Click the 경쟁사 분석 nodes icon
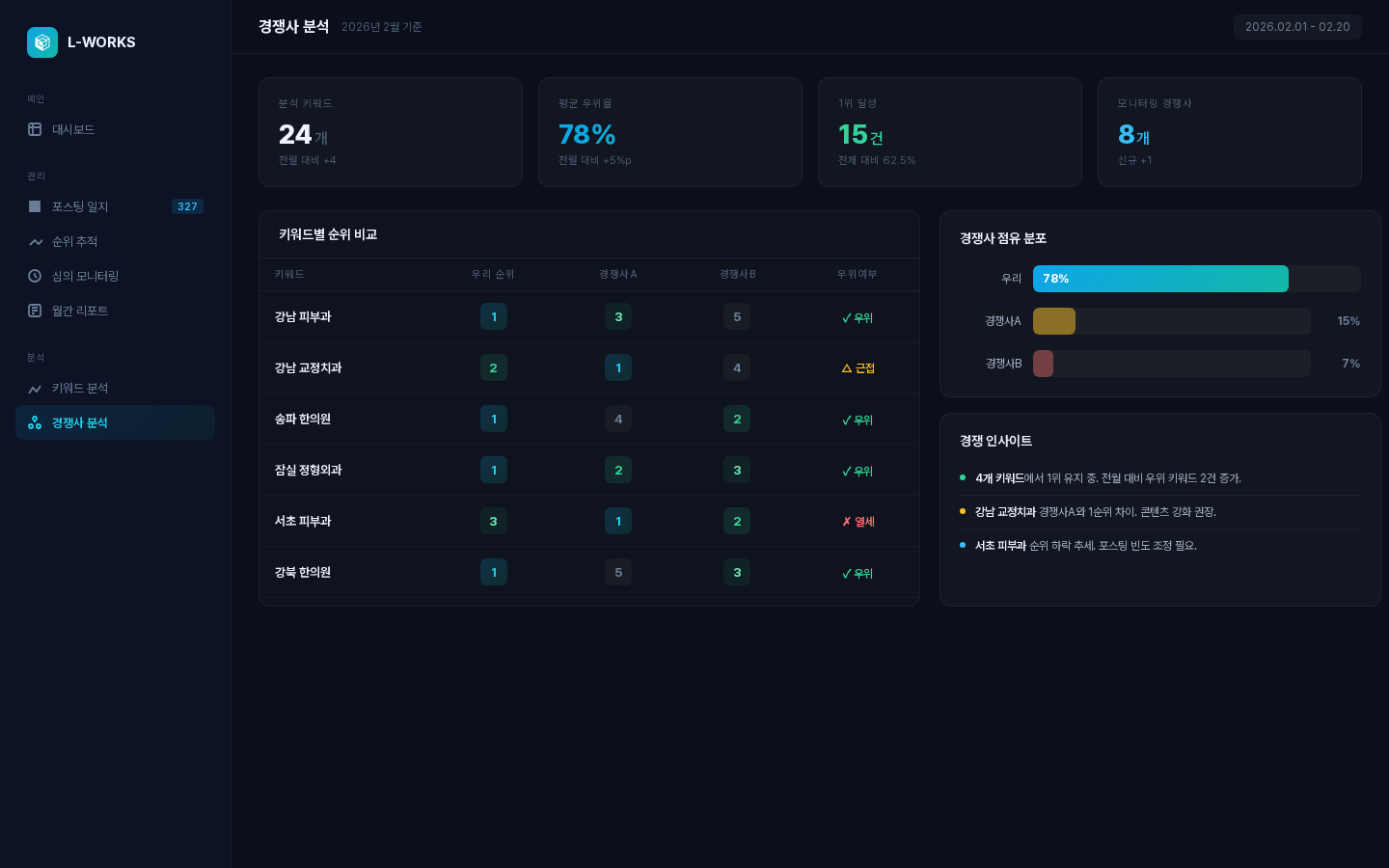This screenshot has height=868, width=1389. point(35,422)
